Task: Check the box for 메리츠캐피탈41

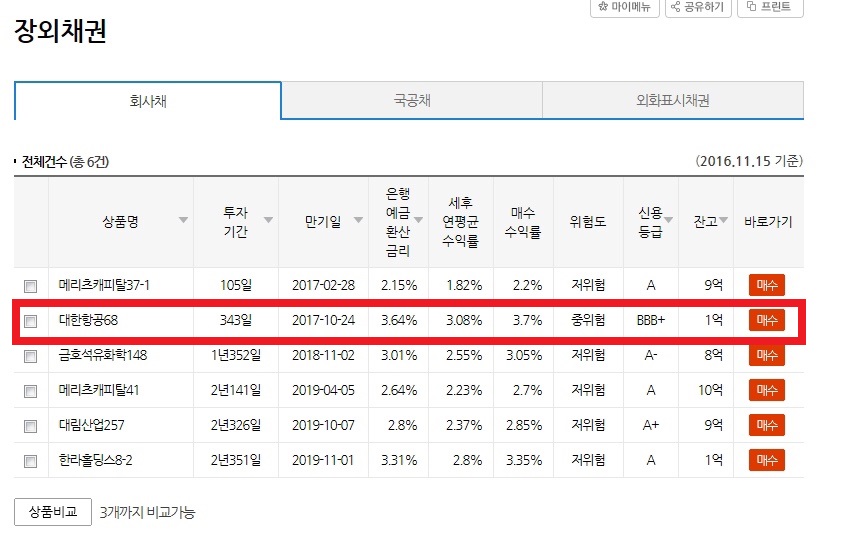Action: [x=31, y=391]
